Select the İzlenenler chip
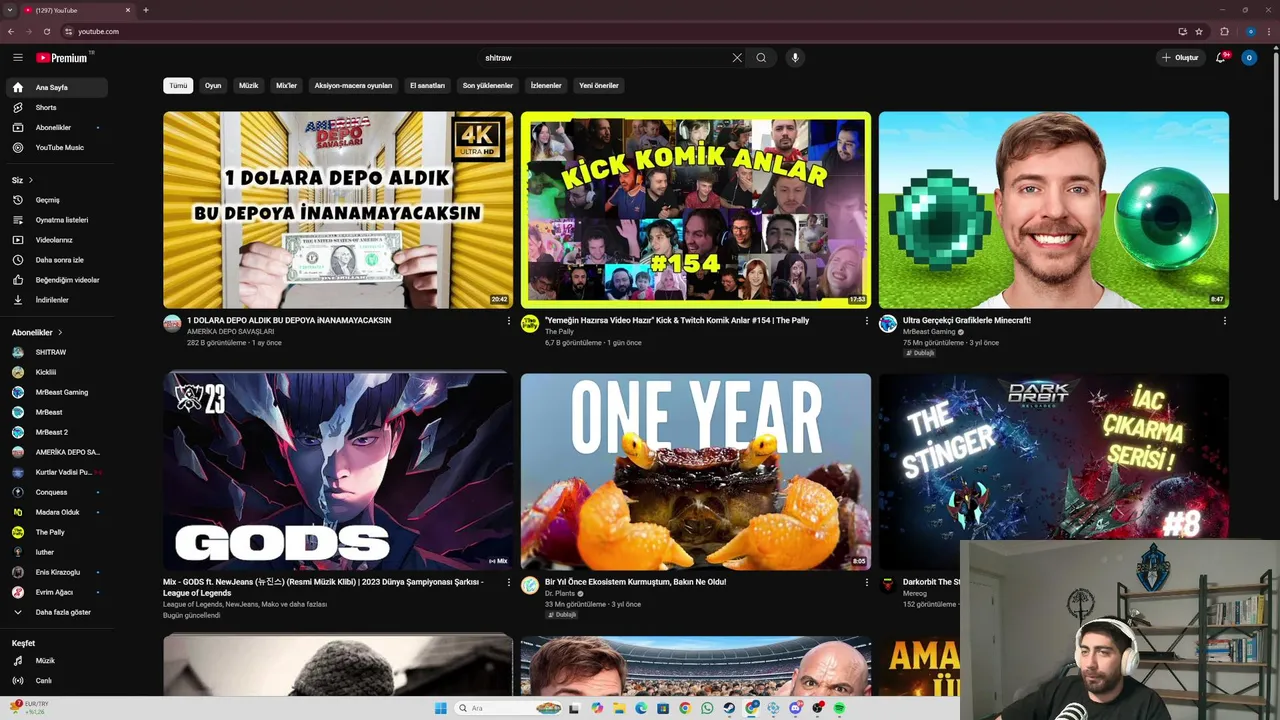Image resolution: width=1280 pixels, height=720 pixels. tap(546, 86)
